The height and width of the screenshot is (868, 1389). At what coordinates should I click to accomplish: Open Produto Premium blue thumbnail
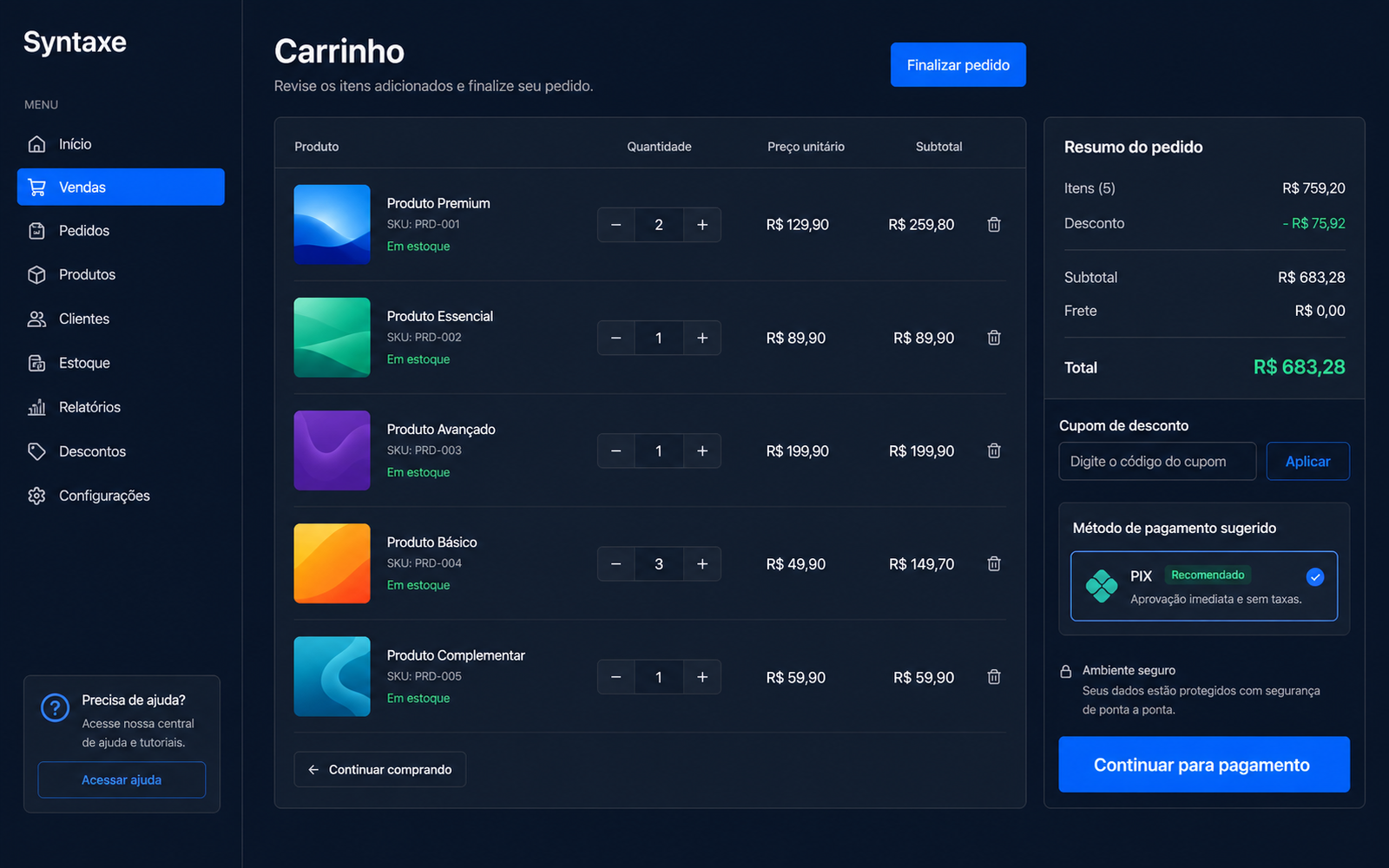(x=332, y=225)
